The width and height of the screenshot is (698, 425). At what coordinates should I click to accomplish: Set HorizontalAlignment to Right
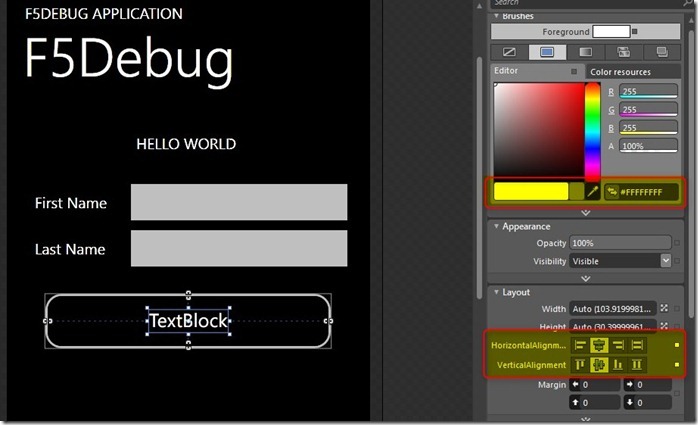pos(618,345)
